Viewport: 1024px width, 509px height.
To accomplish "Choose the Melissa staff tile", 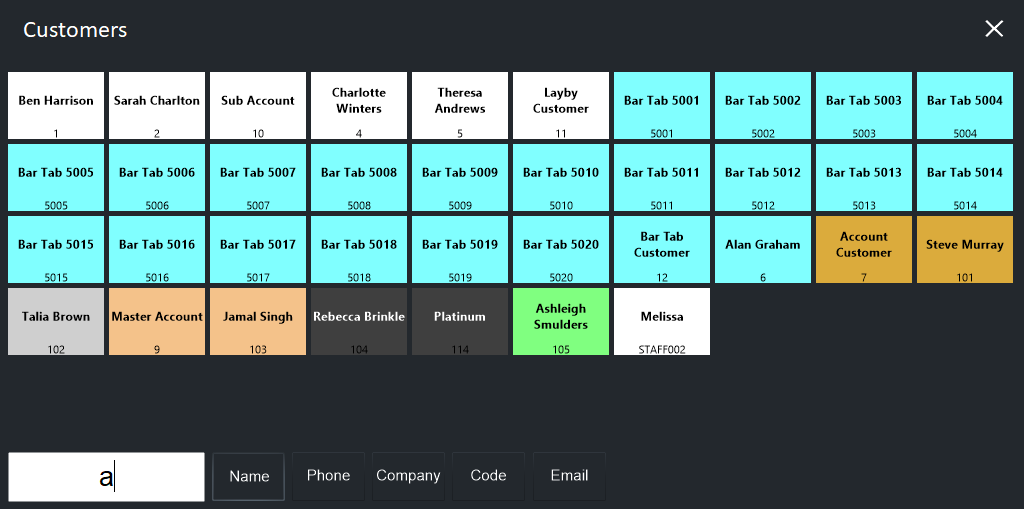I will click(662, 321).
